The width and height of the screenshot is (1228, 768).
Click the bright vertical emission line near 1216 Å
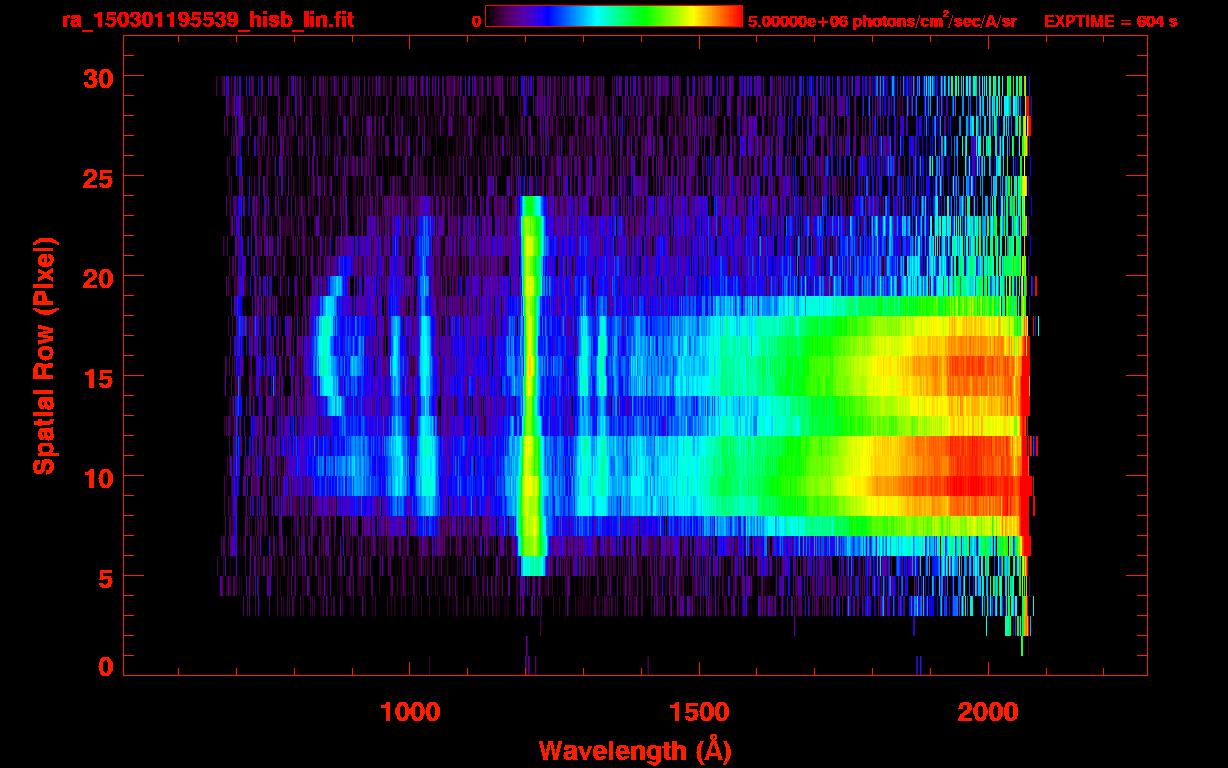tap(531, 385)
